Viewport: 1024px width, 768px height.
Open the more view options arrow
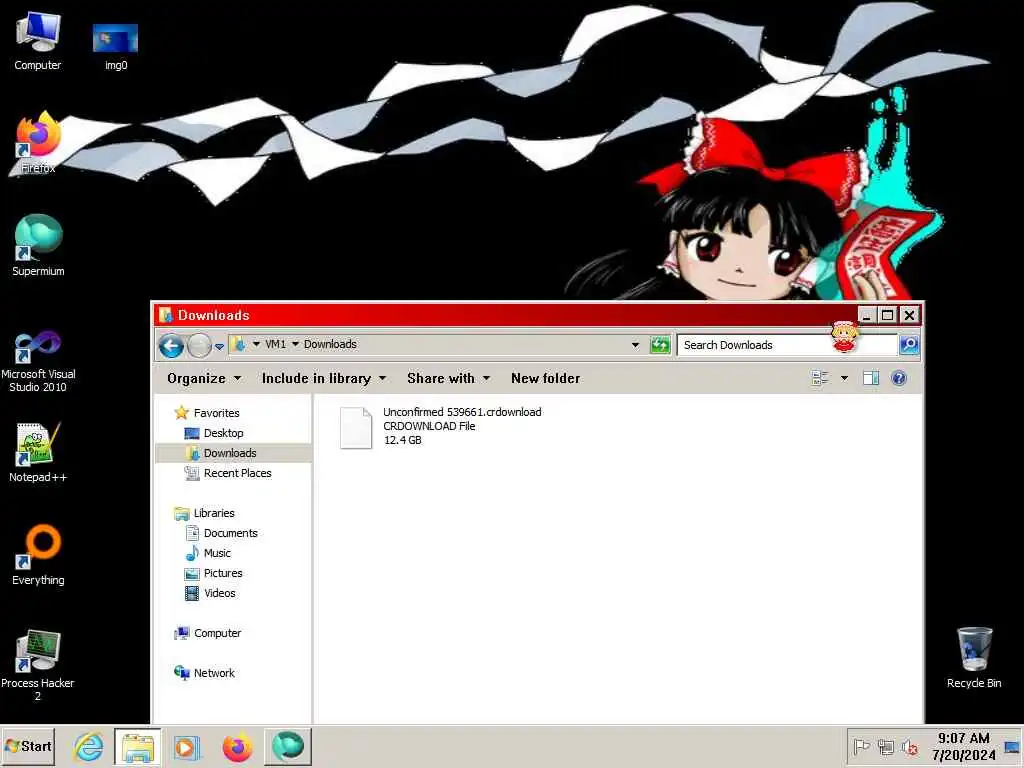[844, 378]
